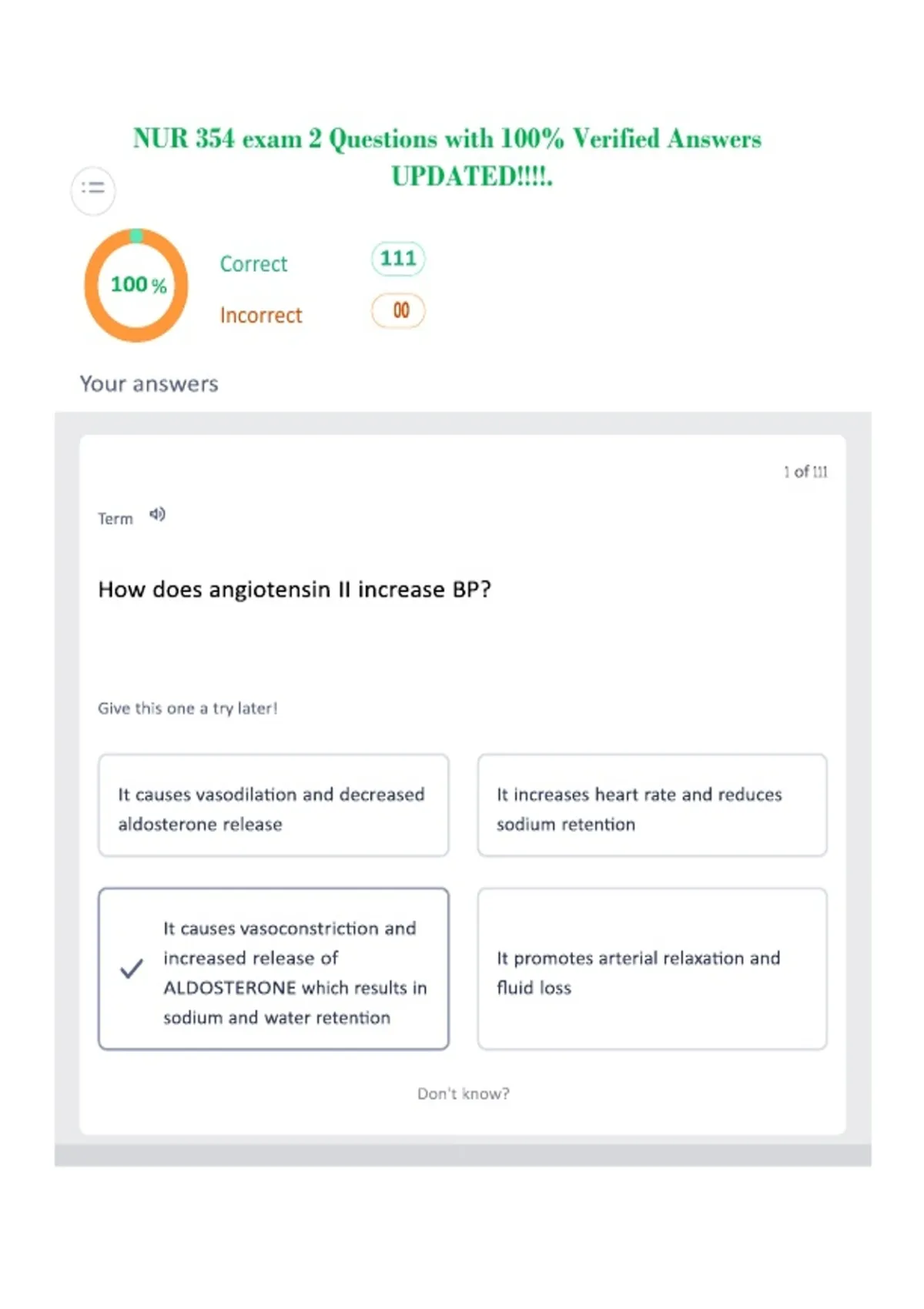The height and width of the screenshot is (1309, 924).
Task: Click the checkmark on the correct answer
Action: pyautogui.click(x=132, y=969)
